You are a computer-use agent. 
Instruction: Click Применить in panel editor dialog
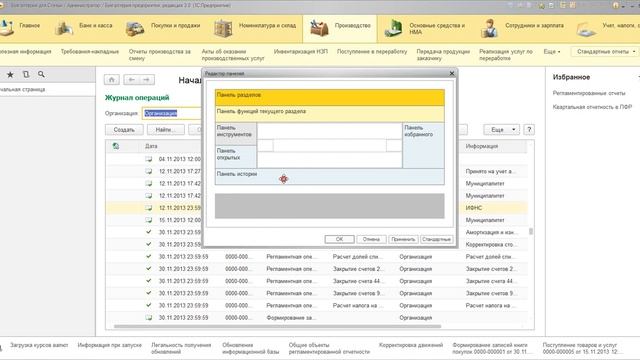tap(403, 239)
